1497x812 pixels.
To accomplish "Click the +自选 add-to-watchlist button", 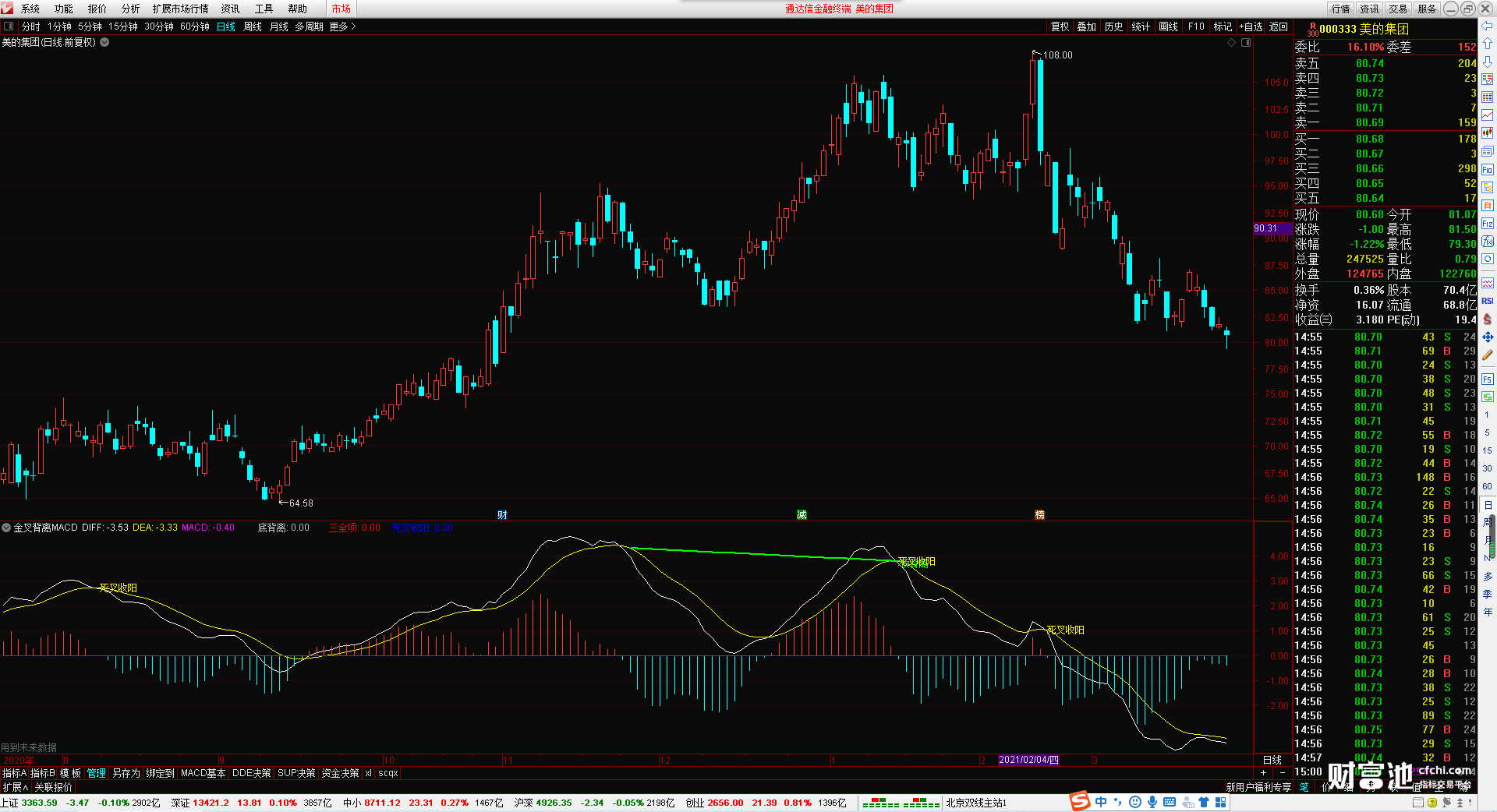I will (1251, 26).
